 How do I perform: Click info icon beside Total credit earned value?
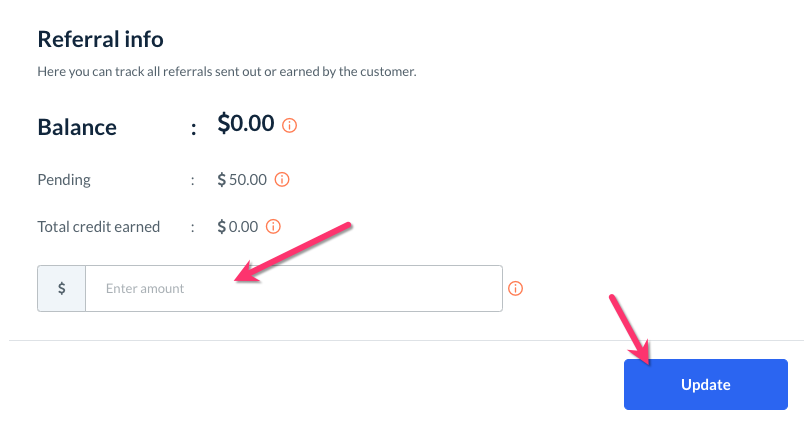click(273, 227)
